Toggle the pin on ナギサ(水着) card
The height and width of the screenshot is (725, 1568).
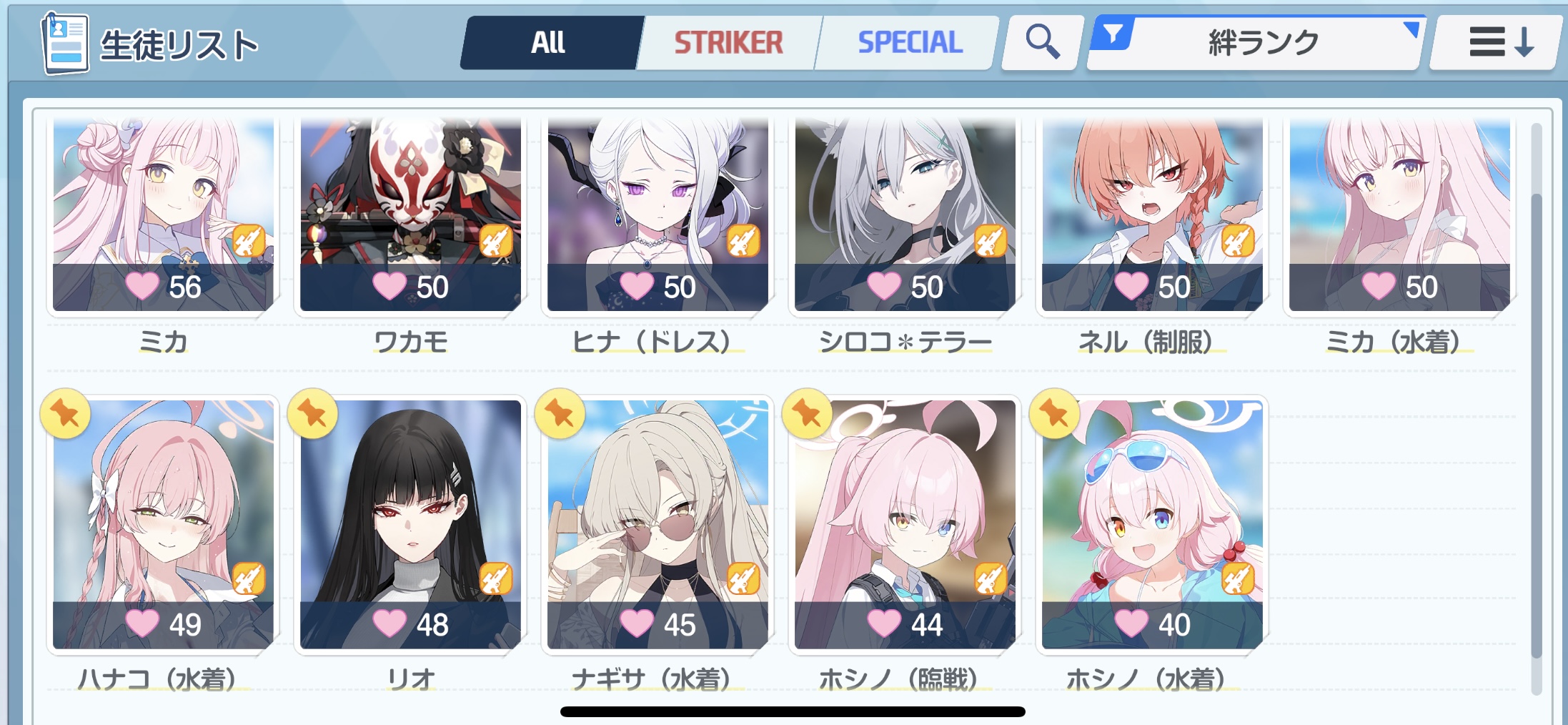[x=560, y=413]
